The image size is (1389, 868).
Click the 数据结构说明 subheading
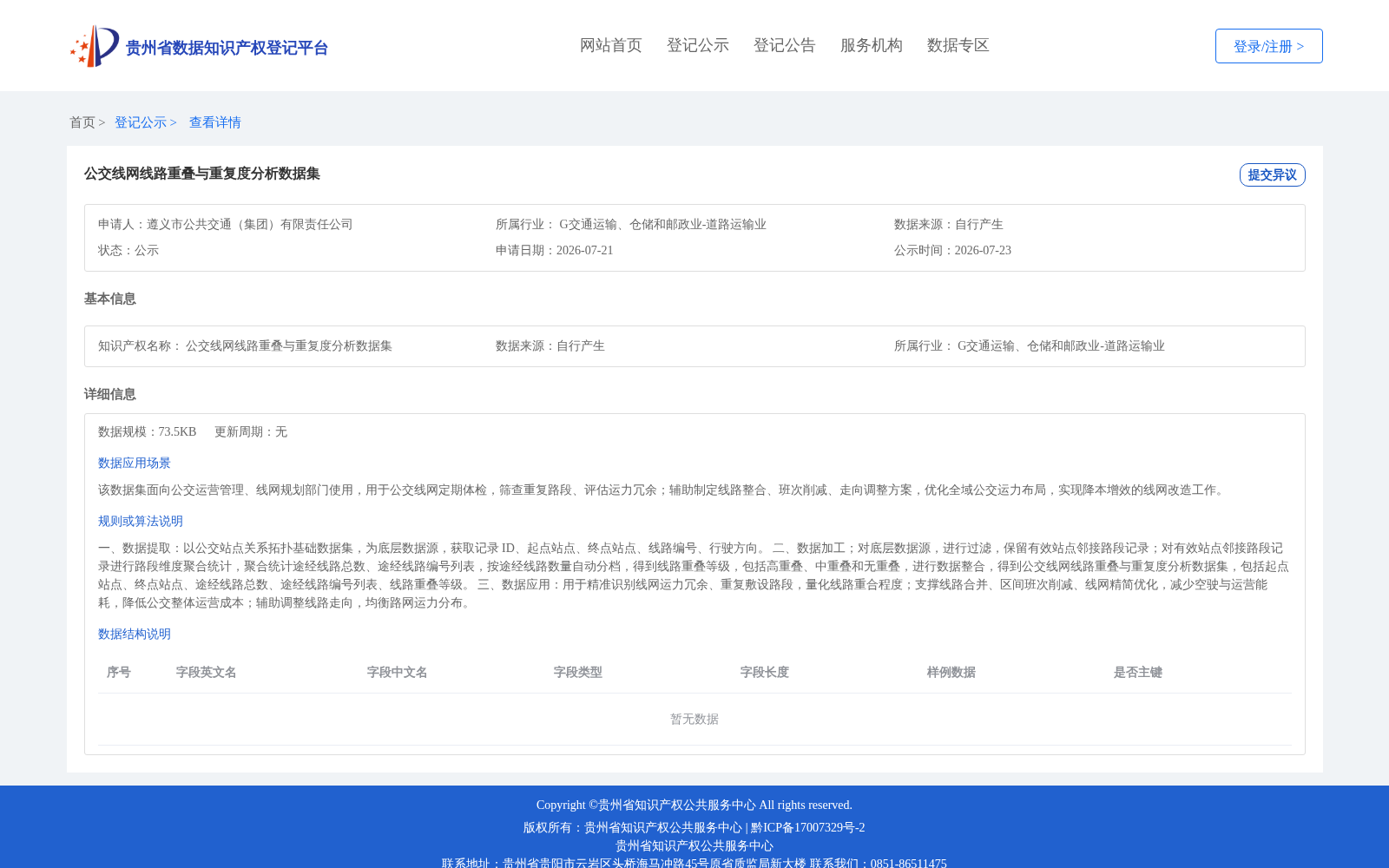point(135,634)
